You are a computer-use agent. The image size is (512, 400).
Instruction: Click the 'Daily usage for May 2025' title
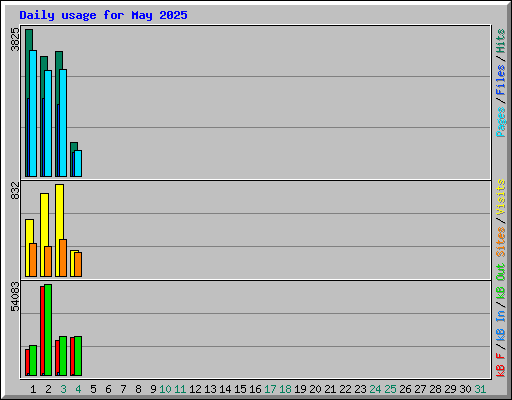tap(103, 15)
